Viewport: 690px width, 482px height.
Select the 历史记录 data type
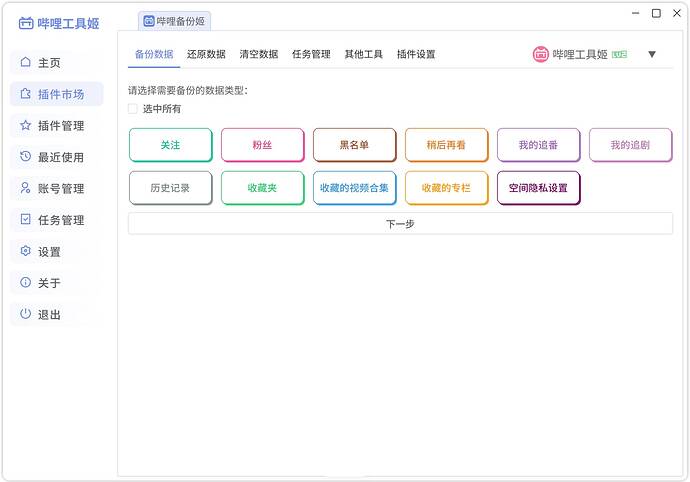(x=171, y=188)
